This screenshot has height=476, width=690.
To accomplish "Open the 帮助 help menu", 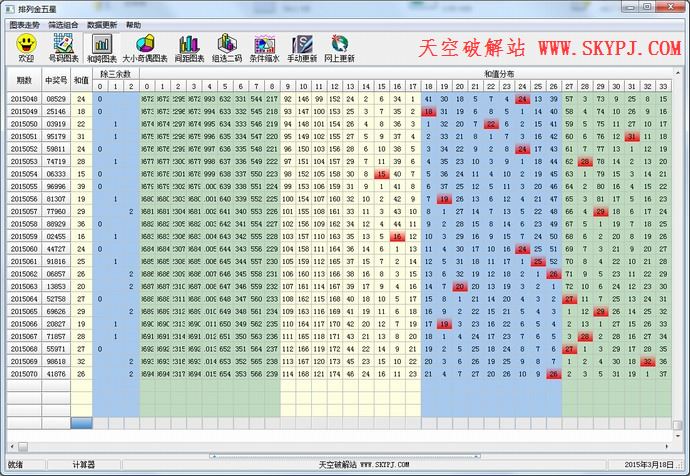I will [134, 23].
